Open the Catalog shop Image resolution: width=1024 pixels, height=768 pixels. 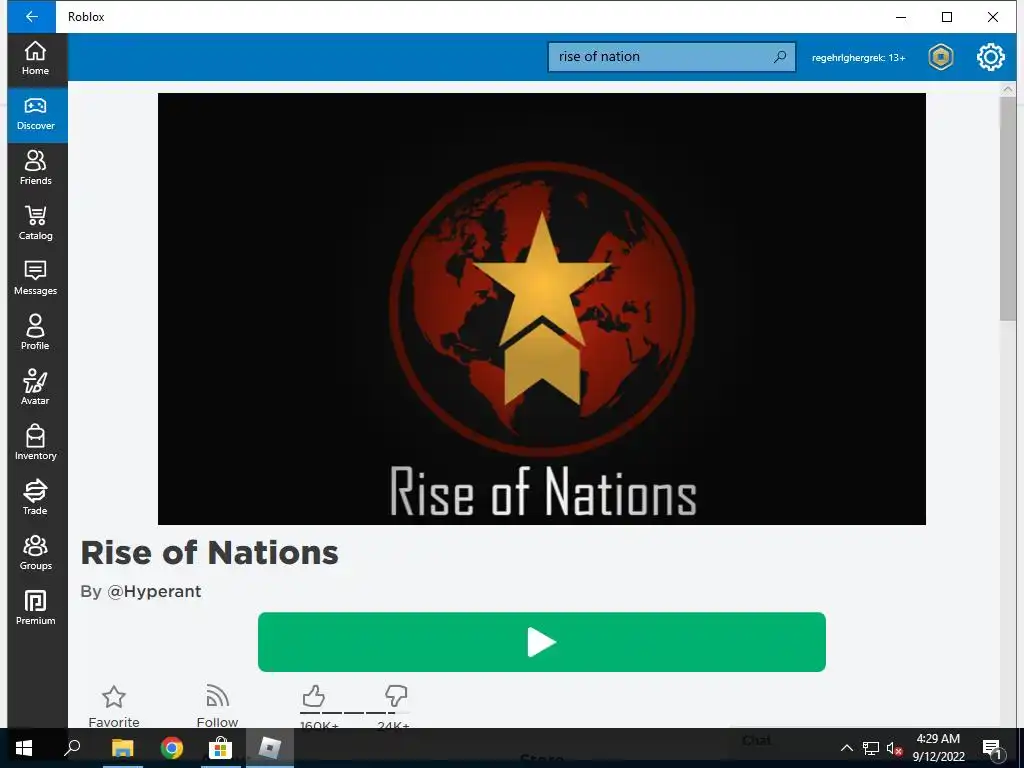36,224
